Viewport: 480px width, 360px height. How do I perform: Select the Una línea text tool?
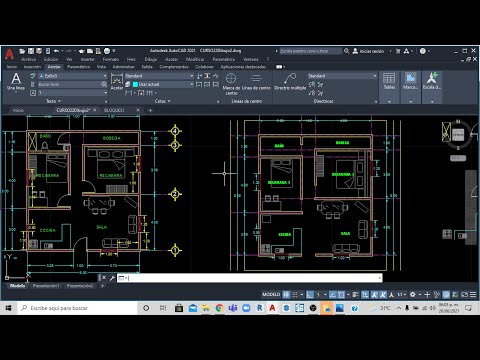16,82
